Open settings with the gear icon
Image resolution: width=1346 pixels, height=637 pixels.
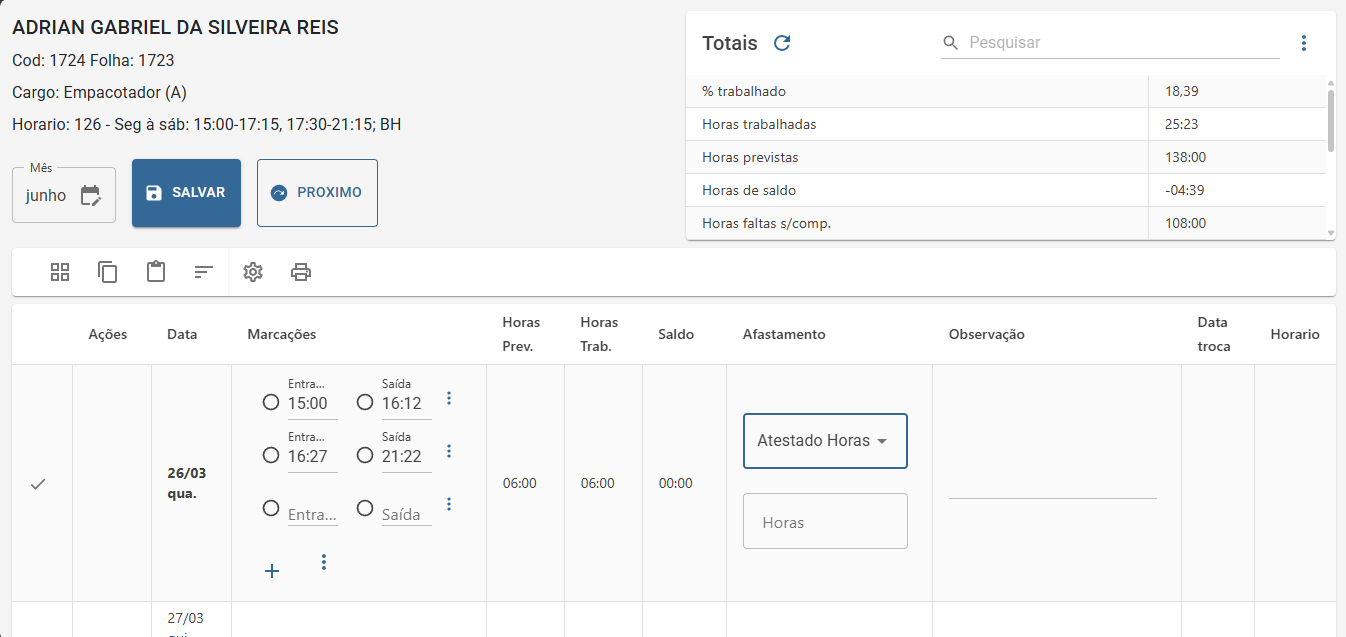[253, 272]
